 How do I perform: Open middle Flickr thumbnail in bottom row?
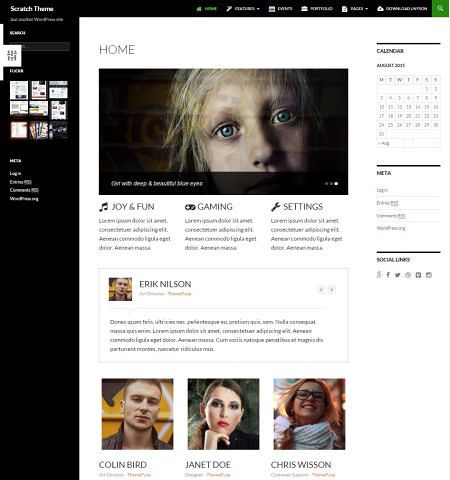tap(39, 130)
